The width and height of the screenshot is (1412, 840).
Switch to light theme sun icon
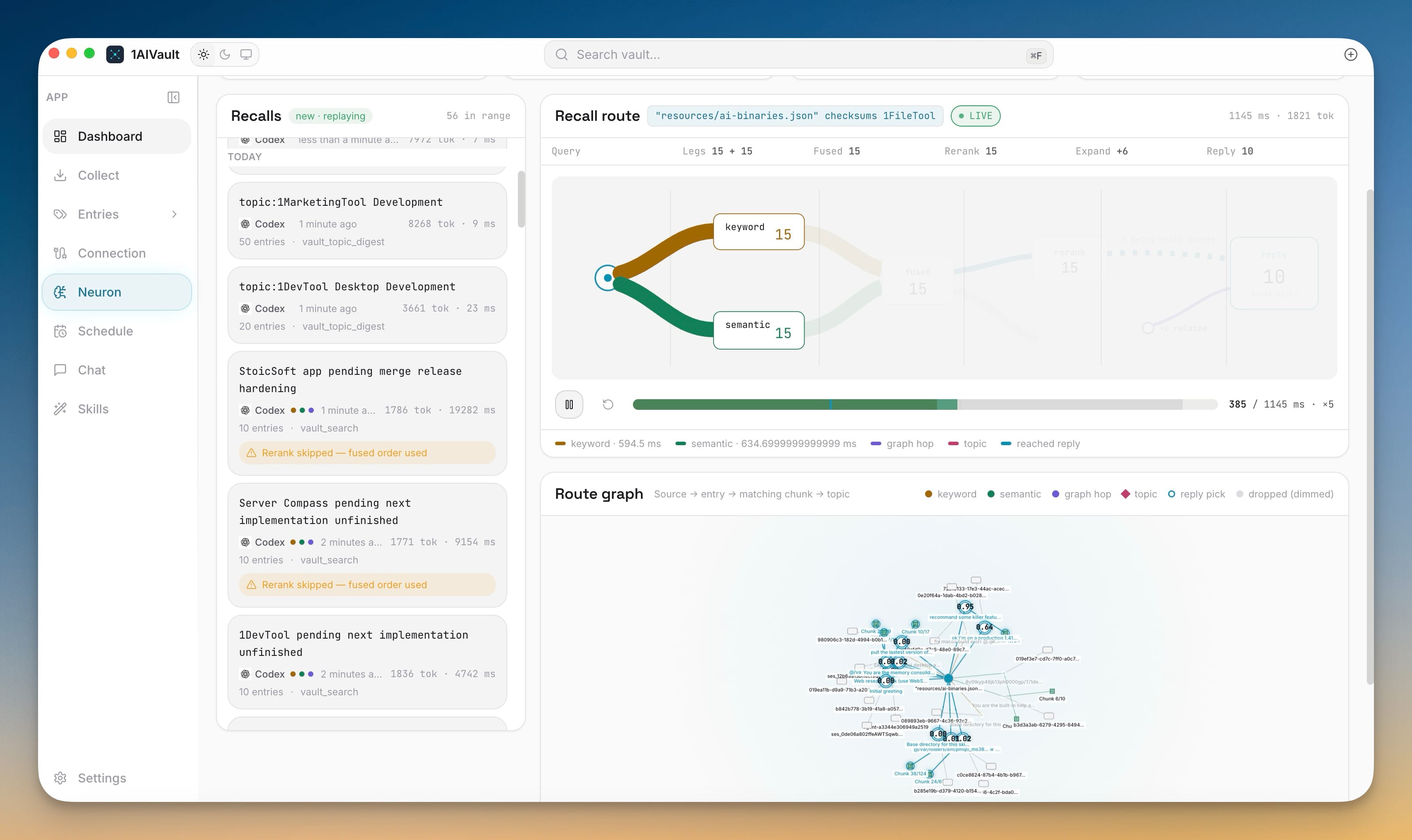coord(204,54)
